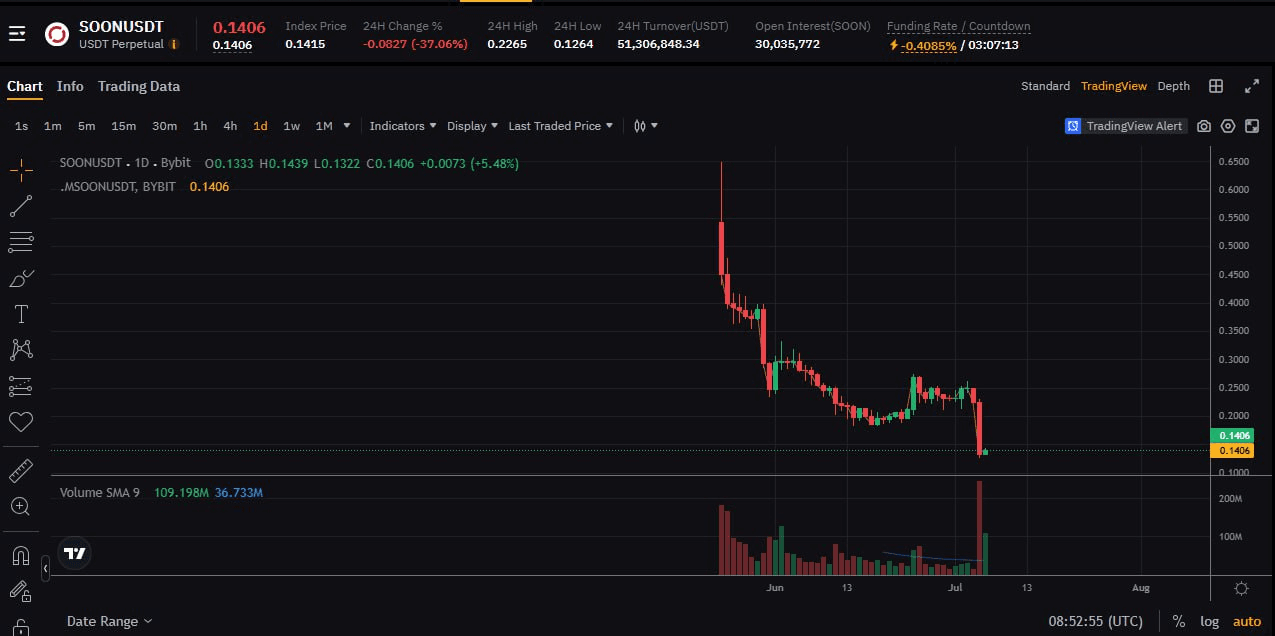Click the SOONUSDT pair name in header
Screen dimensions: 1275x636
[x=121, y=26]
